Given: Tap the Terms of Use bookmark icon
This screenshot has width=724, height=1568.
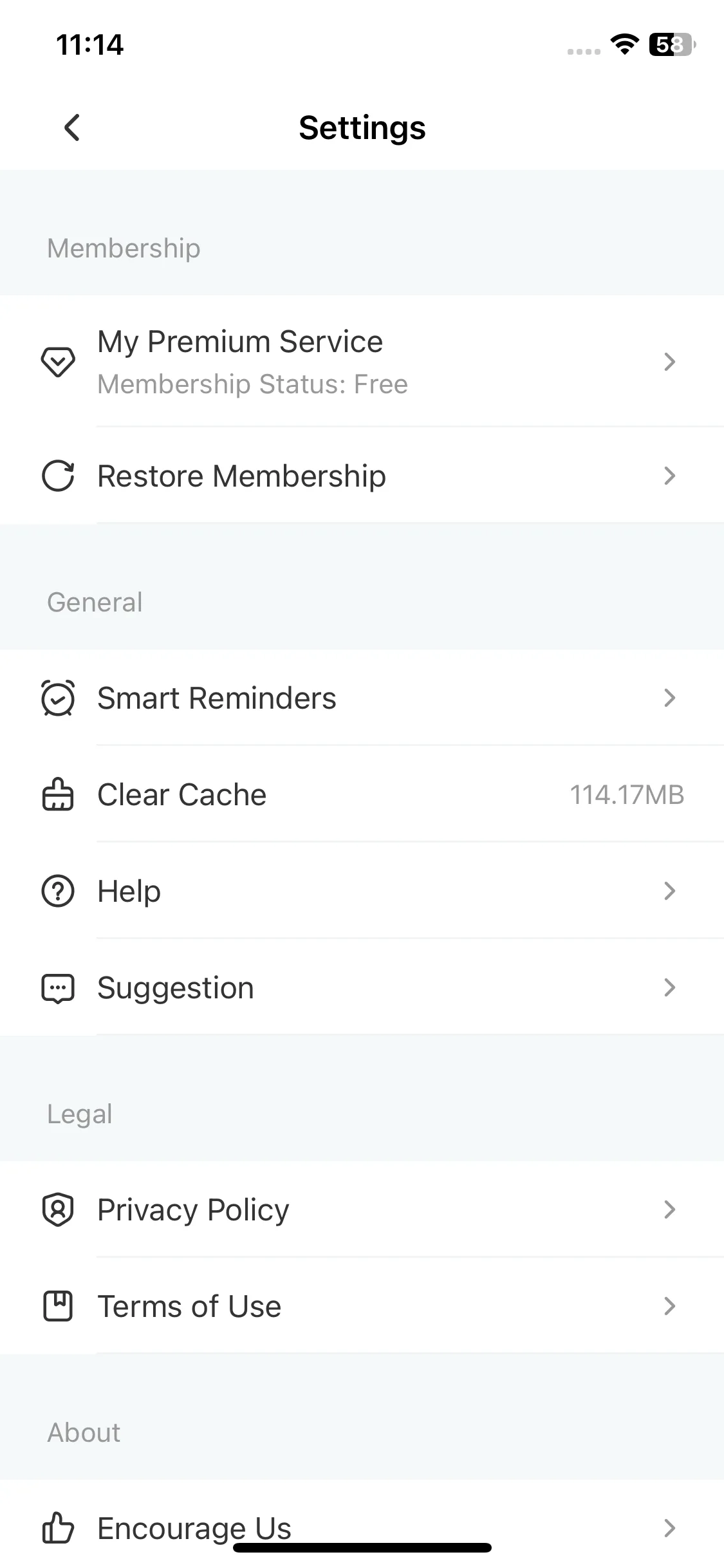Looking at the screenshot, I should coord(58,1307).
